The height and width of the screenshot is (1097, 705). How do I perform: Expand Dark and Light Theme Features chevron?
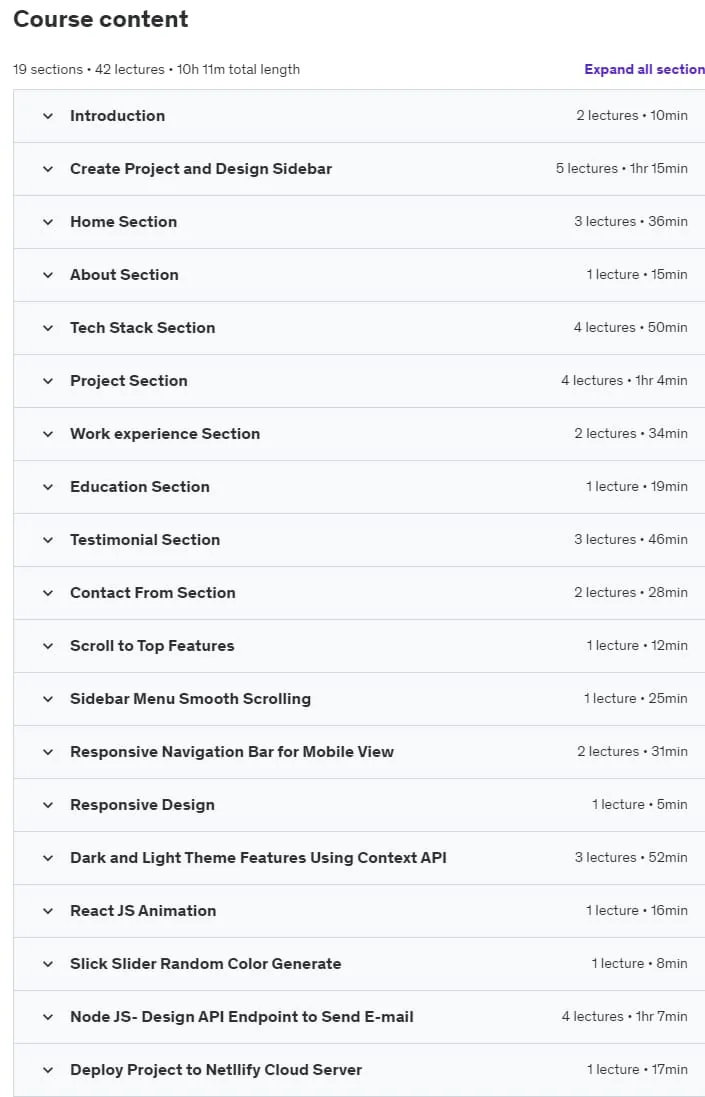48,858
